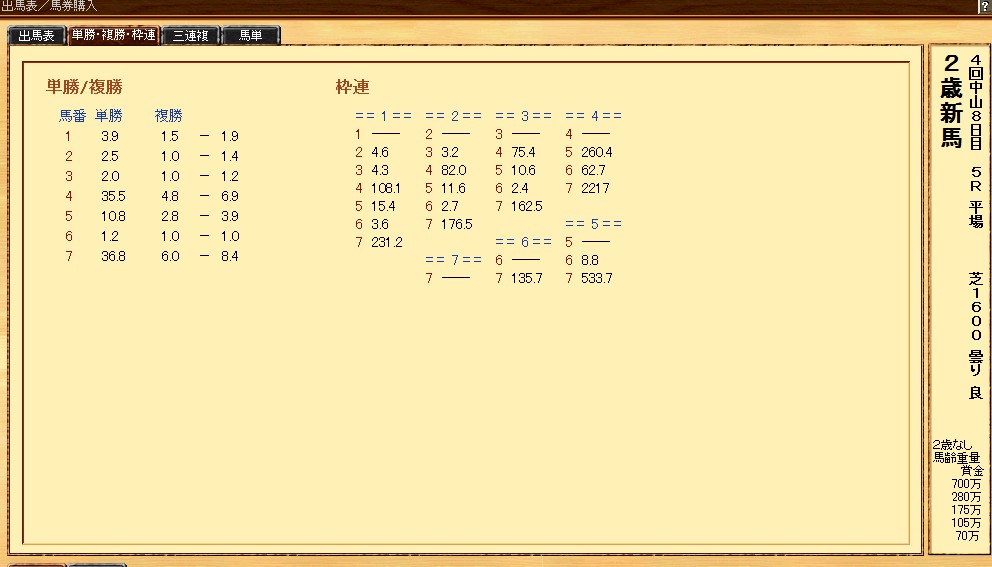Screen dimensions: 992x567
Task: Select bracket quinella odds 10.6
Action: (523, 170)
